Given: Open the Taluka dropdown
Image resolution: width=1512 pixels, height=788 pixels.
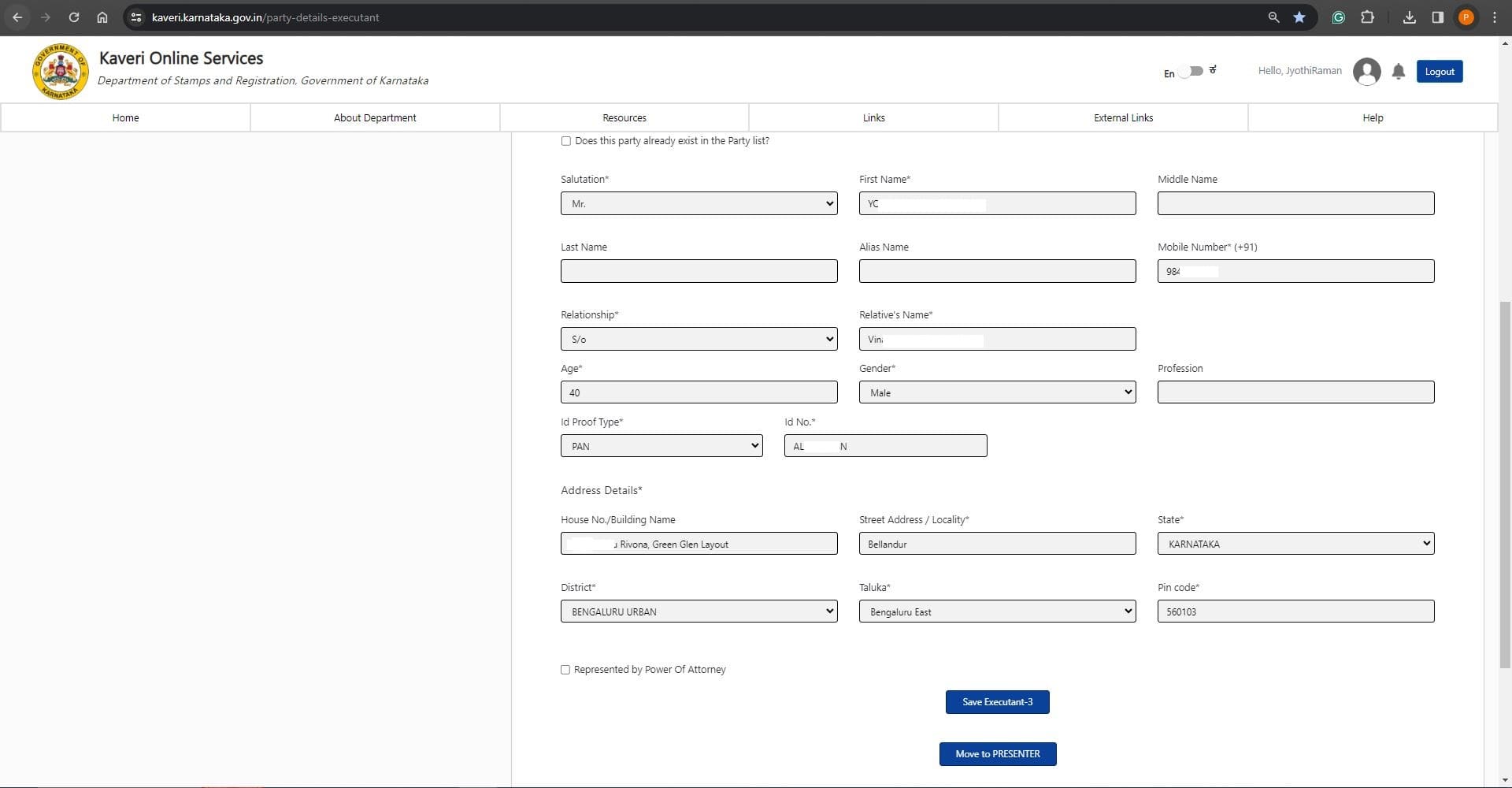Looking at the screenshot, I should point(997,611).
